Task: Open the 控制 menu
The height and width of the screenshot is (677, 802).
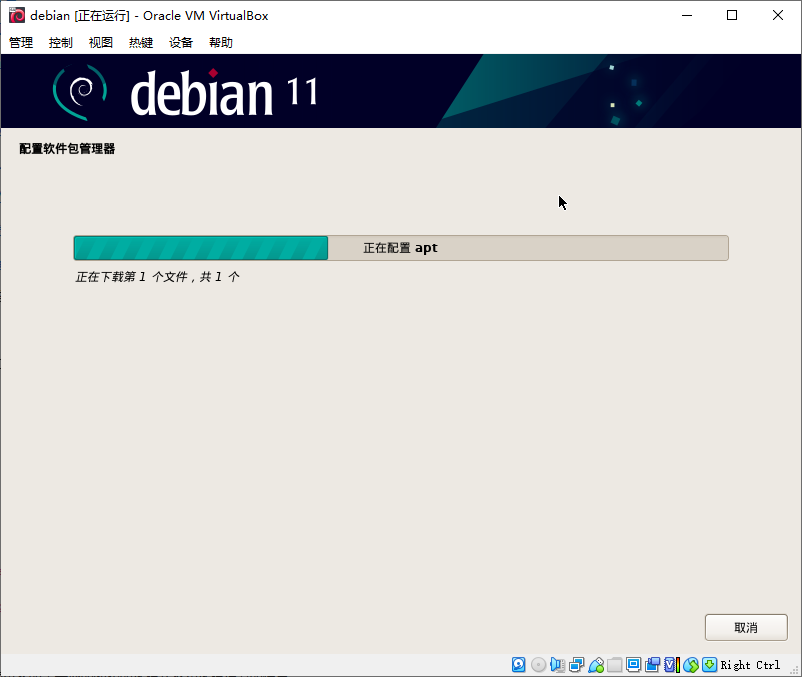Action: pos(61,42)
